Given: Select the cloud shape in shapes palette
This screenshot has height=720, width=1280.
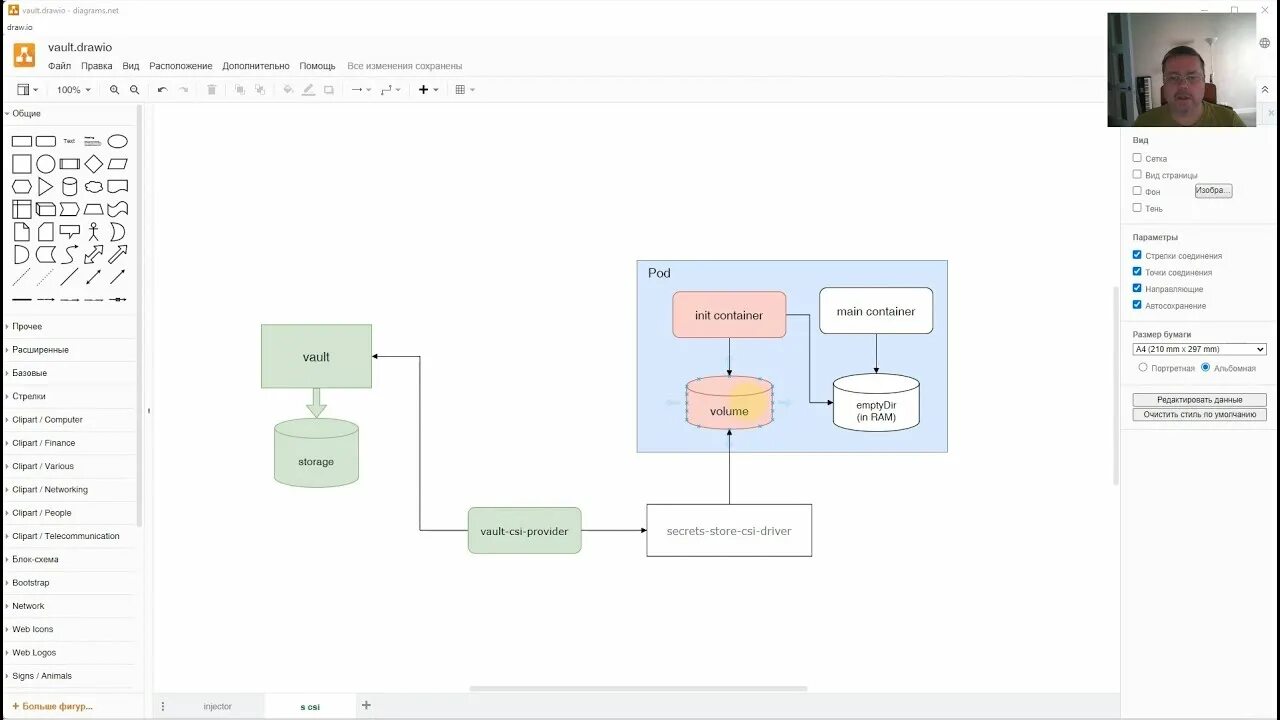Looking at the screenshot, I should [94, 187].
